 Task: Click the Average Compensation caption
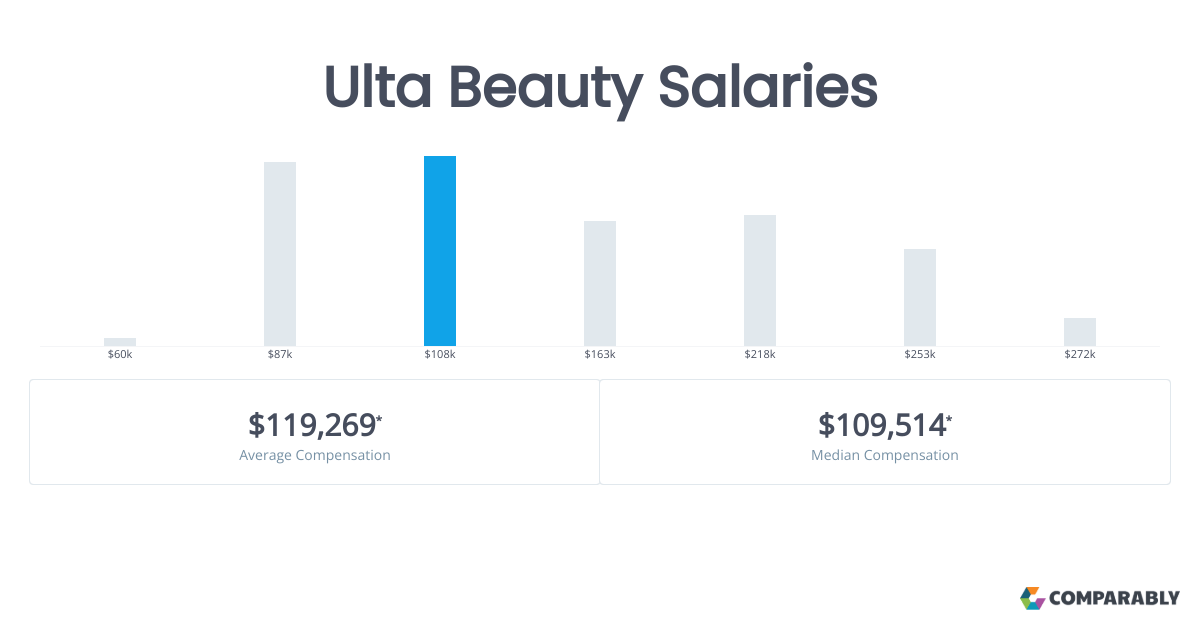click(315, 455)
